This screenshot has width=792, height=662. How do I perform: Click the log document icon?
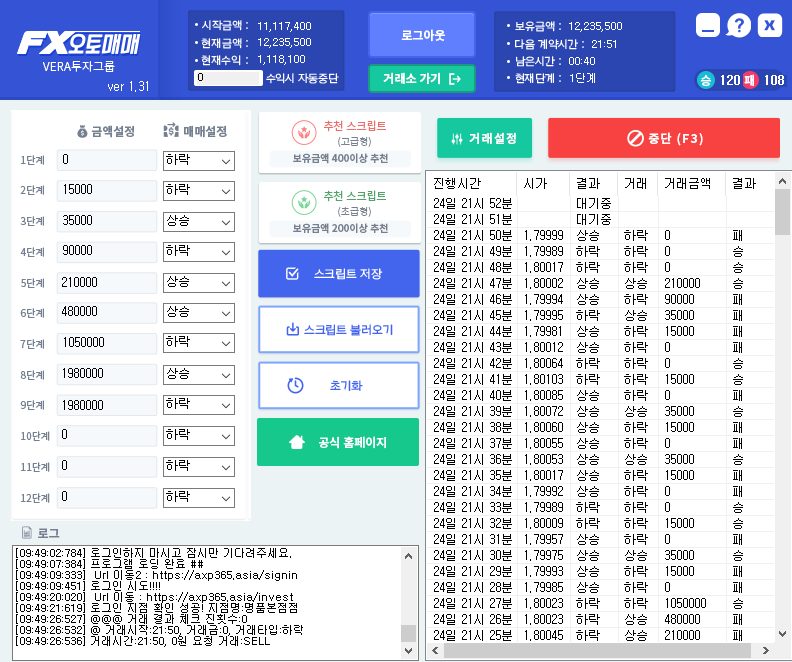[x=27, y=533]
